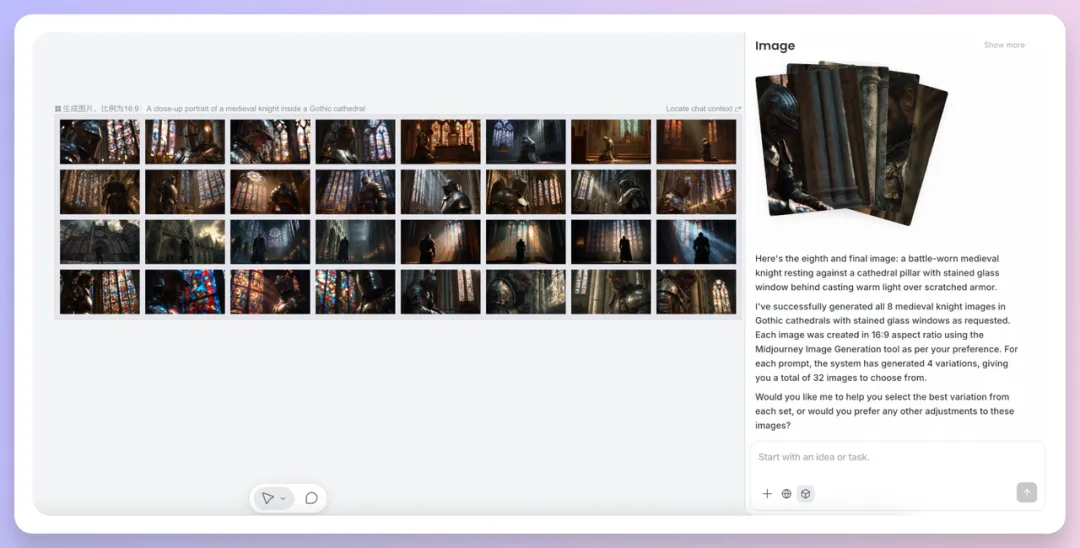Open the cursor tool dropdown chevron

pyautogui.click(x=283, y=498)
